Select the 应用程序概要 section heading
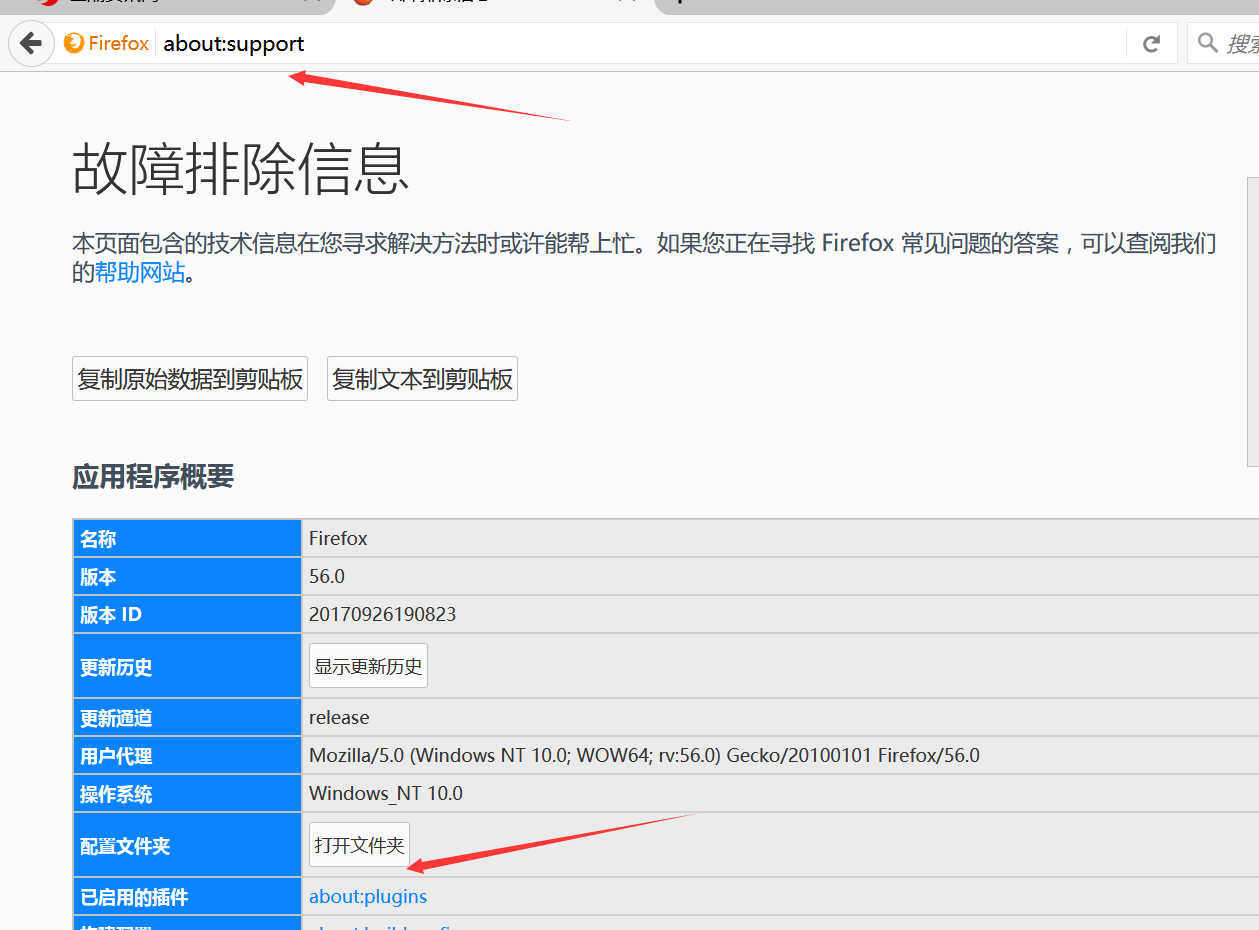Image resolution: width=1259 pixels, height=930 pixels. pos(153,477)
